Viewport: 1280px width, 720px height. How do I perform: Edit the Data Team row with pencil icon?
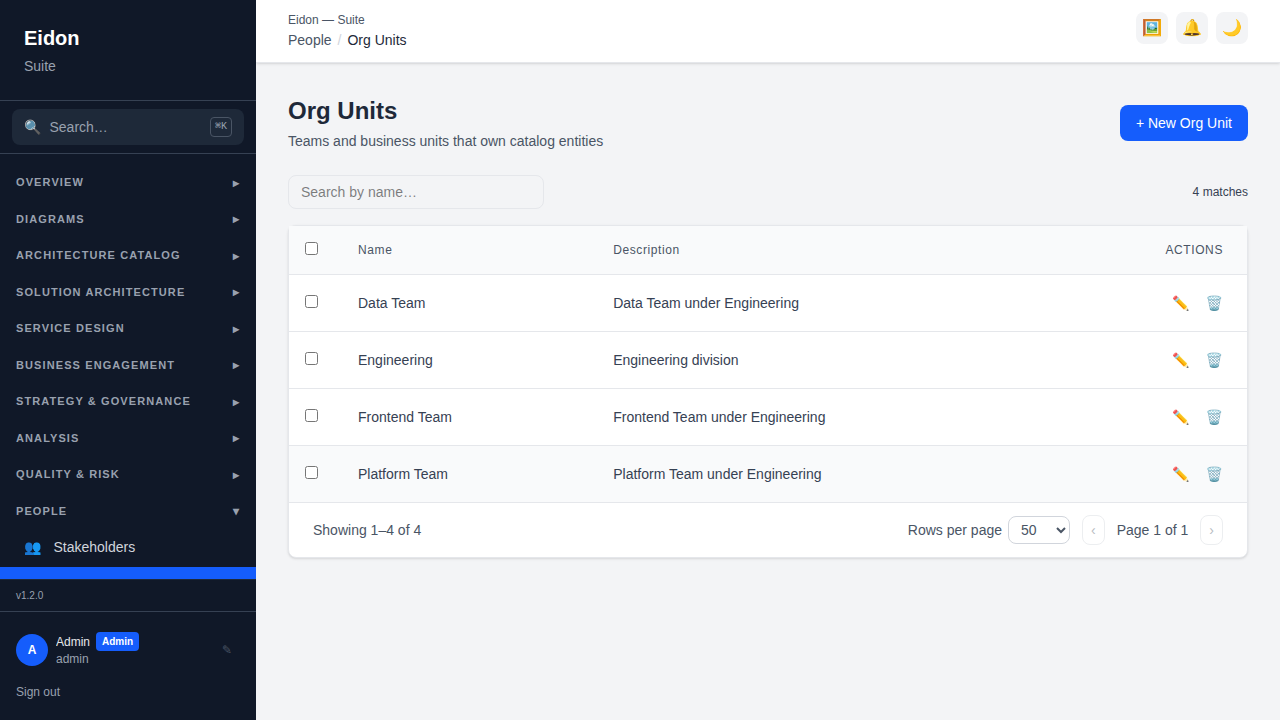pyautogui.click(x=1181, y=303)
